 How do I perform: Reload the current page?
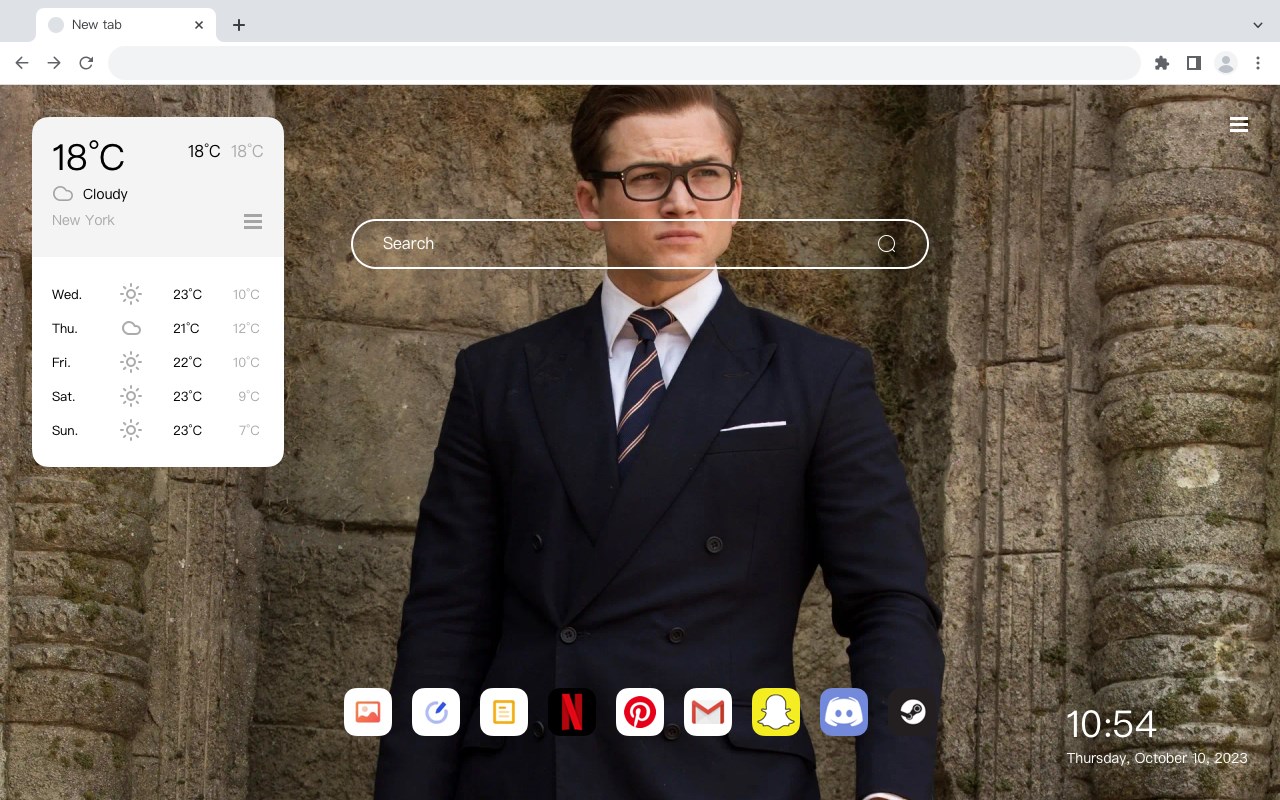pos(86,63)
